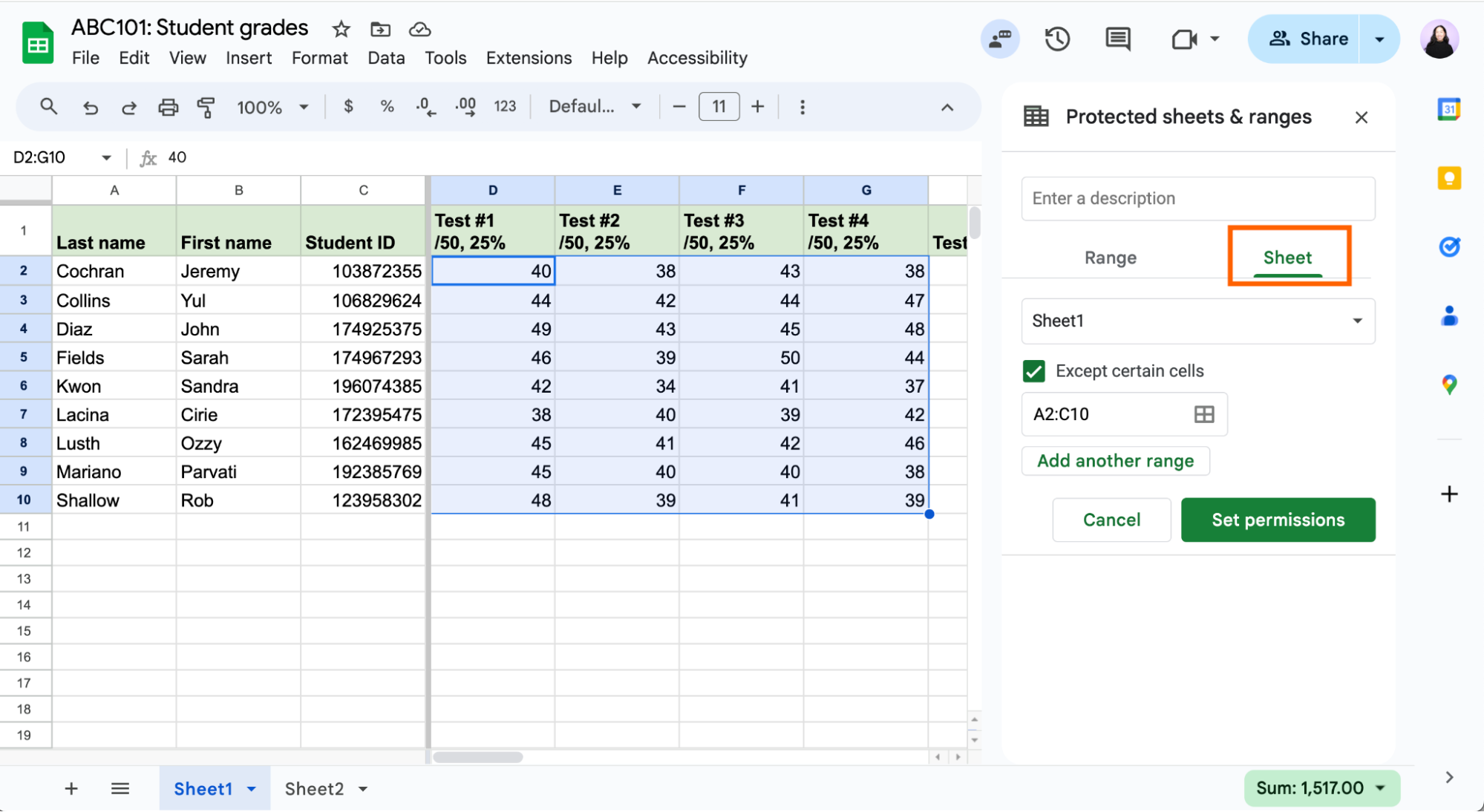This screenshot has height=812, width=1484.
Task: Open the File menu
Action: (x=85, y=58)
